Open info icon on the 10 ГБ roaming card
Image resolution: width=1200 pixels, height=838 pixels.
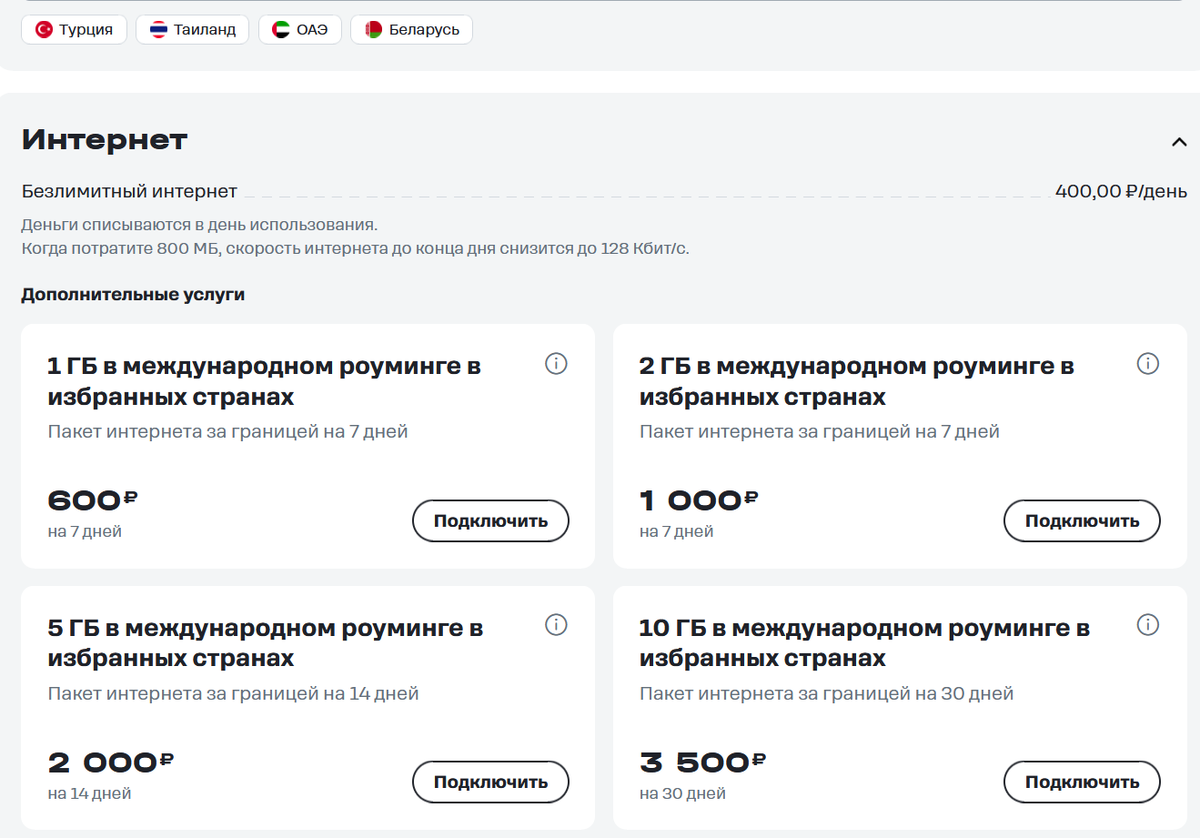click(1148, 624)
